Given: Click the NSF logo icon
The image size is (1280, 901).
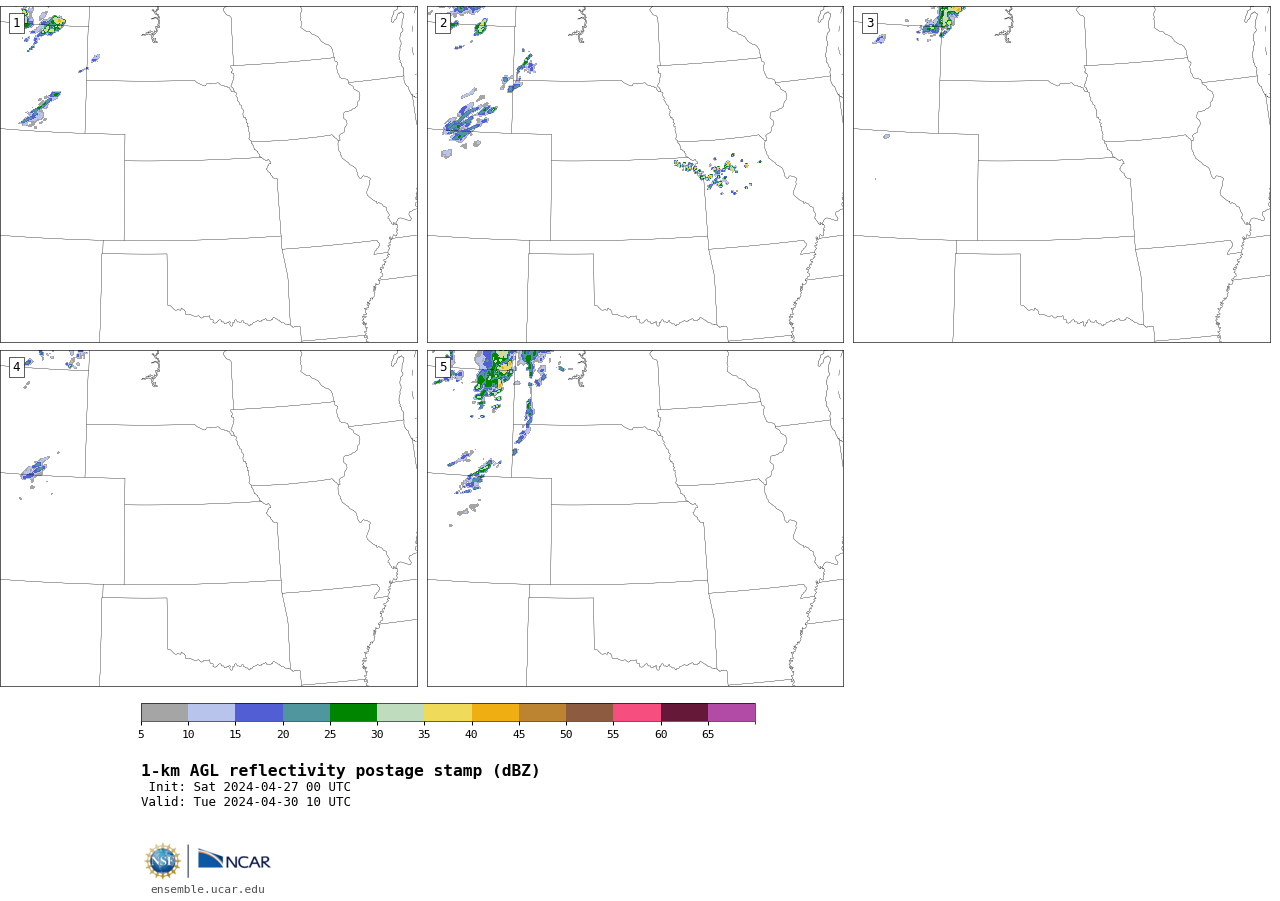Looking at the screenshot, I should tap(163, 861).
